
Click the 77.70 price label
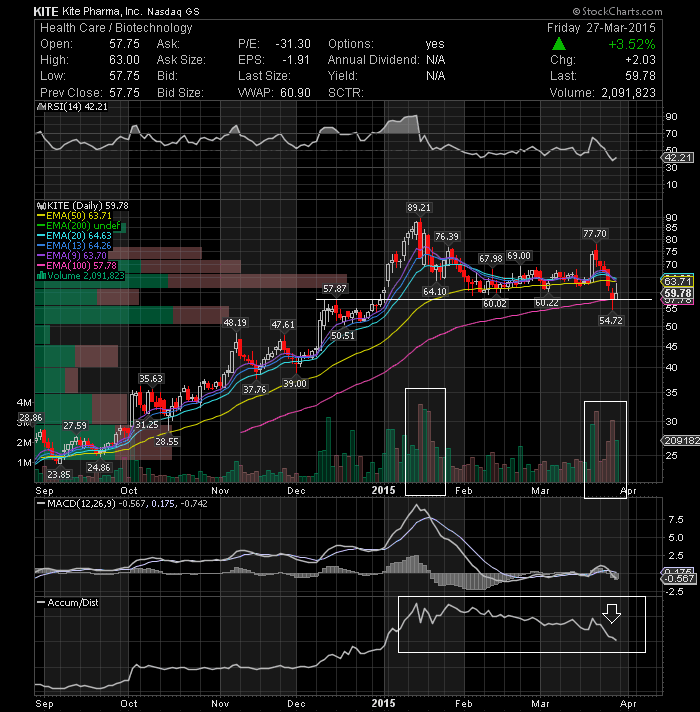click(595, 234)
